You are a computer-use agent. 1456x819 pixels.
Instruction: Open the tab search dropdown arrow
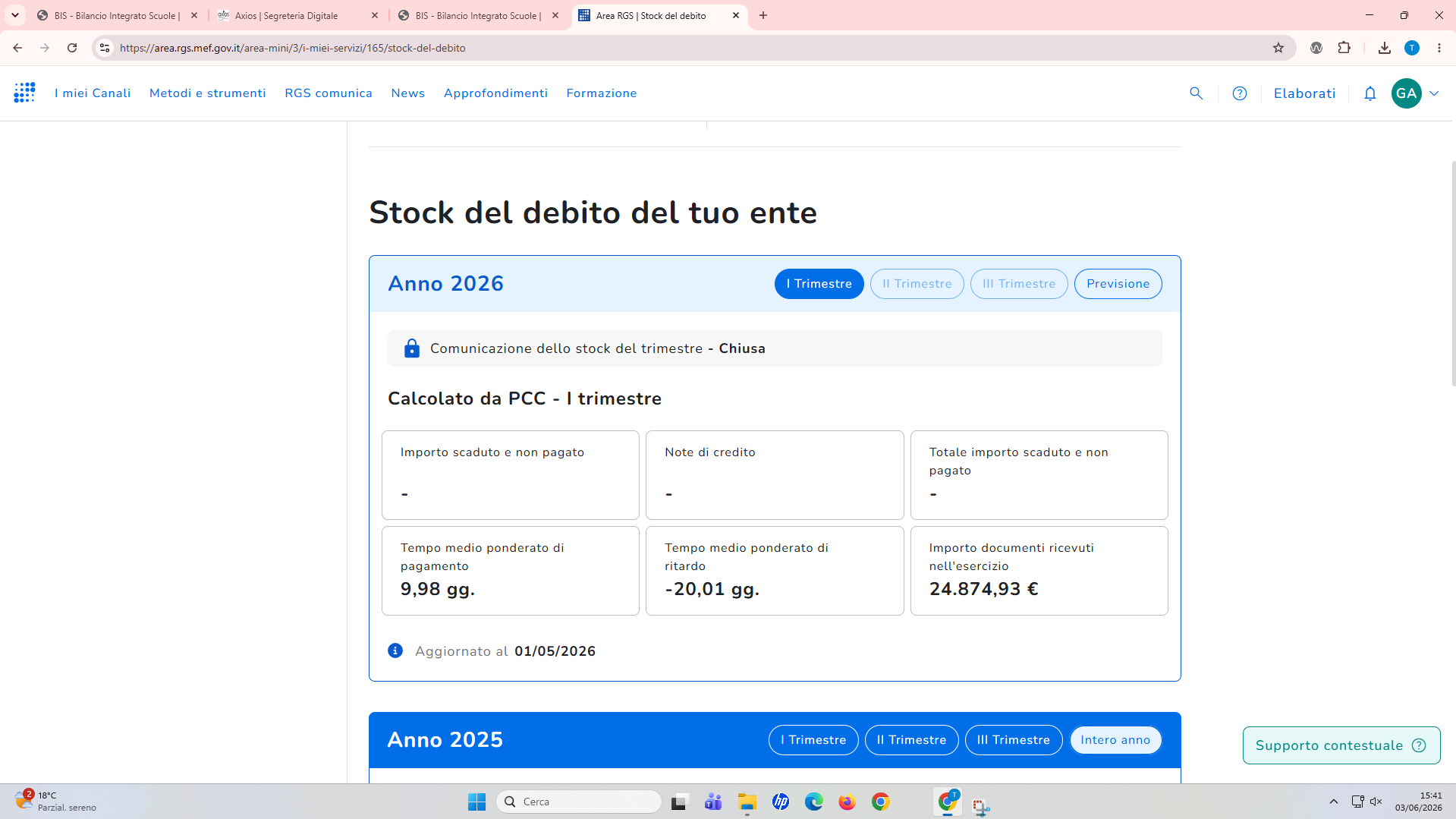pos(14,15)
